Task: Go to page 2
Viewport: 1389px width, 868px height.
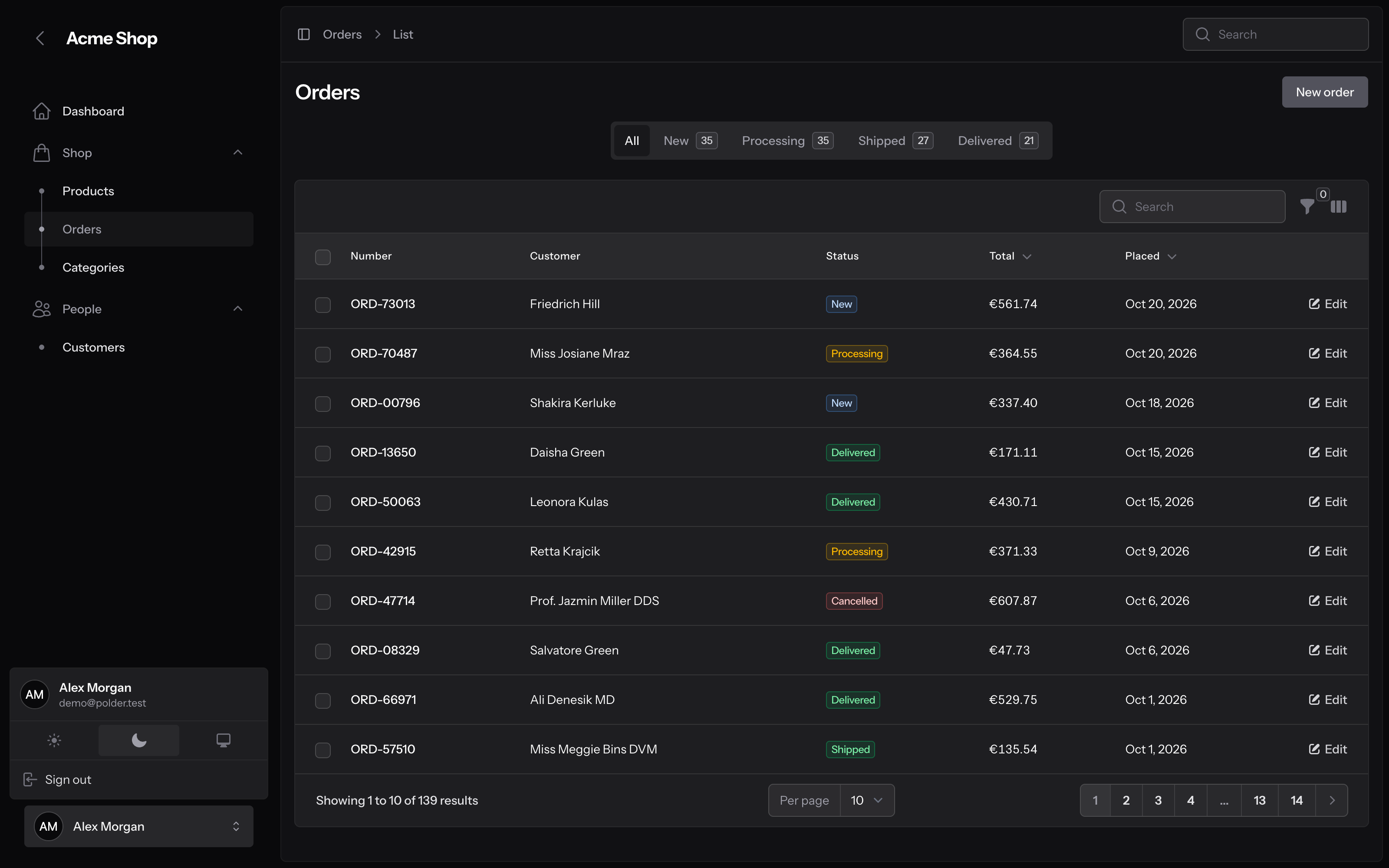Action: pos(1126,800)
